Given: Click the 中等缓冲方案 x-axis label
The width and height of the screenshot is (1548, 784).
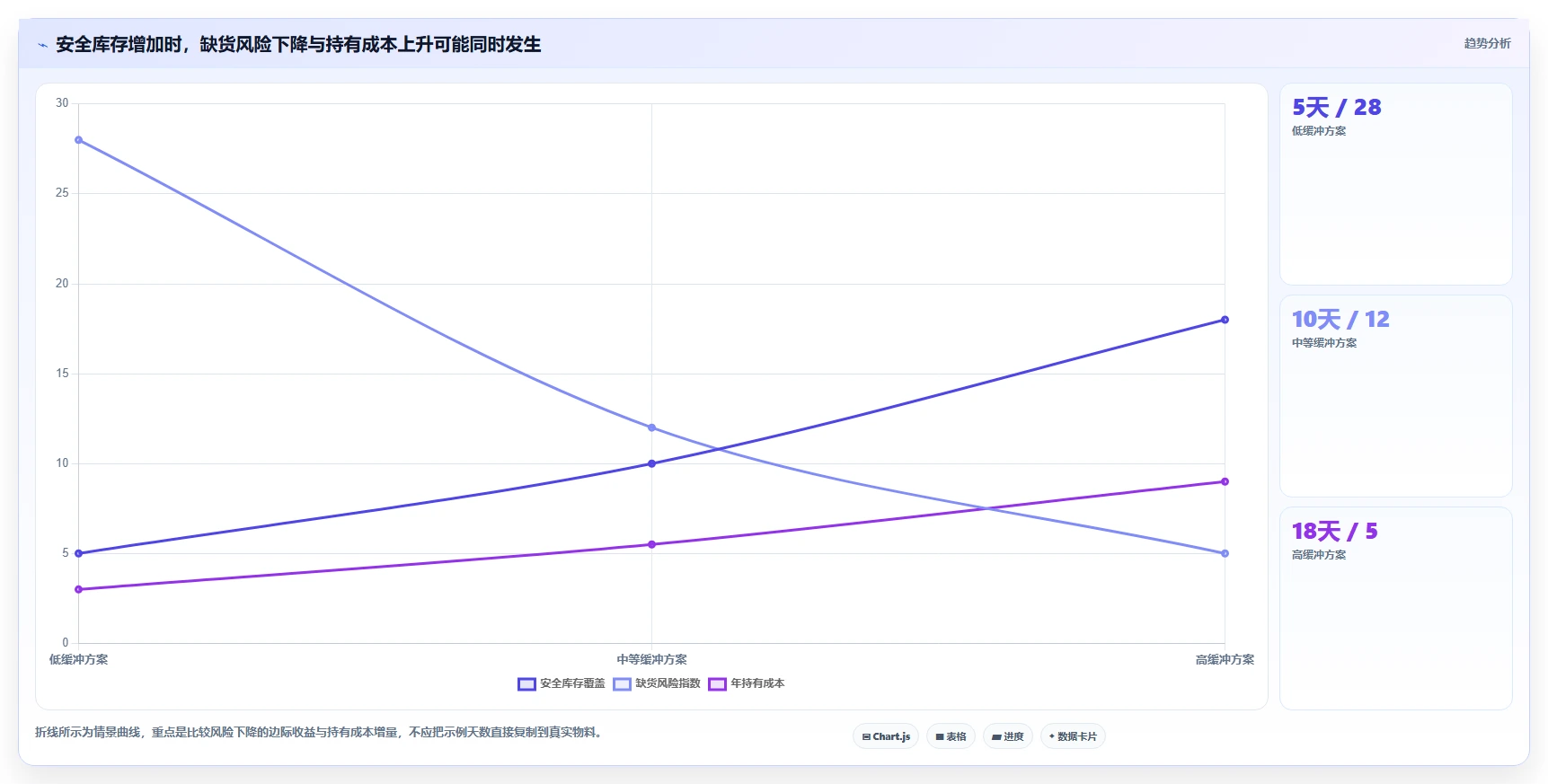Looking at the screenshot, I should click(x=652, y=659).
